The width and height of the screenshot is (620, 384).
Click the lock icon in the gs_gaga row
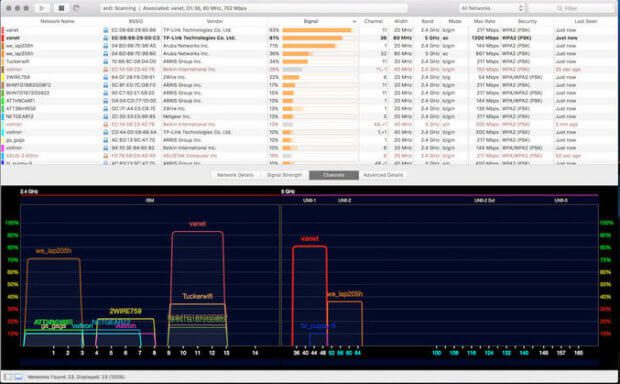[106, 140]
